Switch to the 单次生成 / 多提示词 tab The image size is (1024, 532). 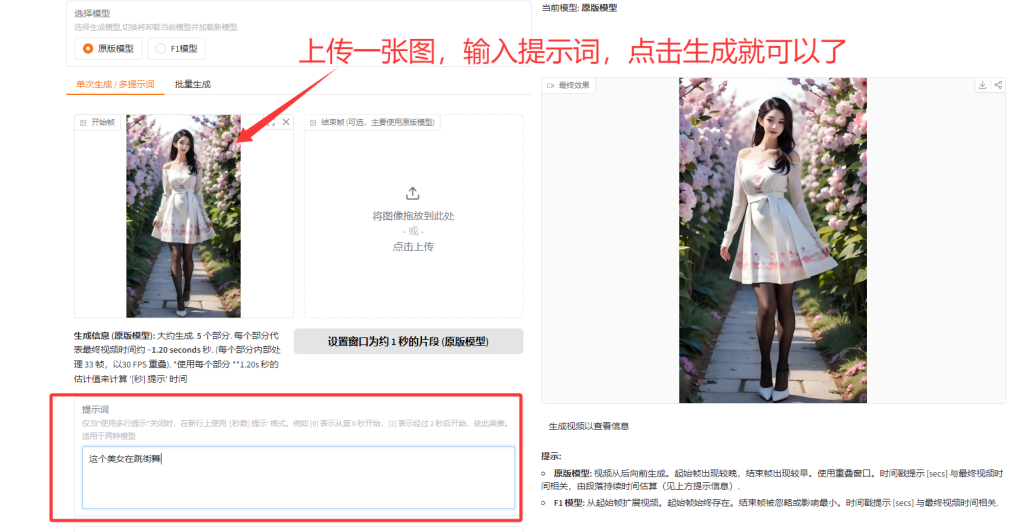(115, 84)
